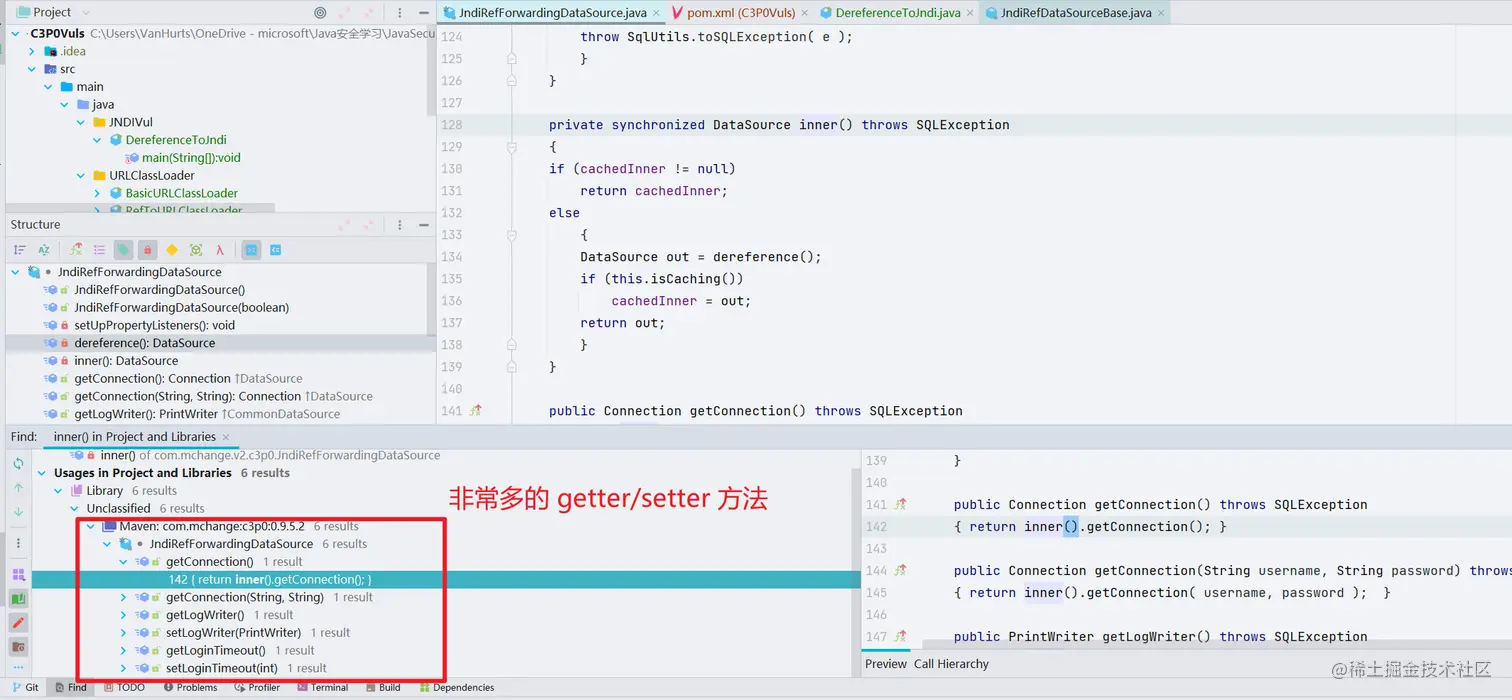Collapse the Maven c3p0 results node

[90, 526]
